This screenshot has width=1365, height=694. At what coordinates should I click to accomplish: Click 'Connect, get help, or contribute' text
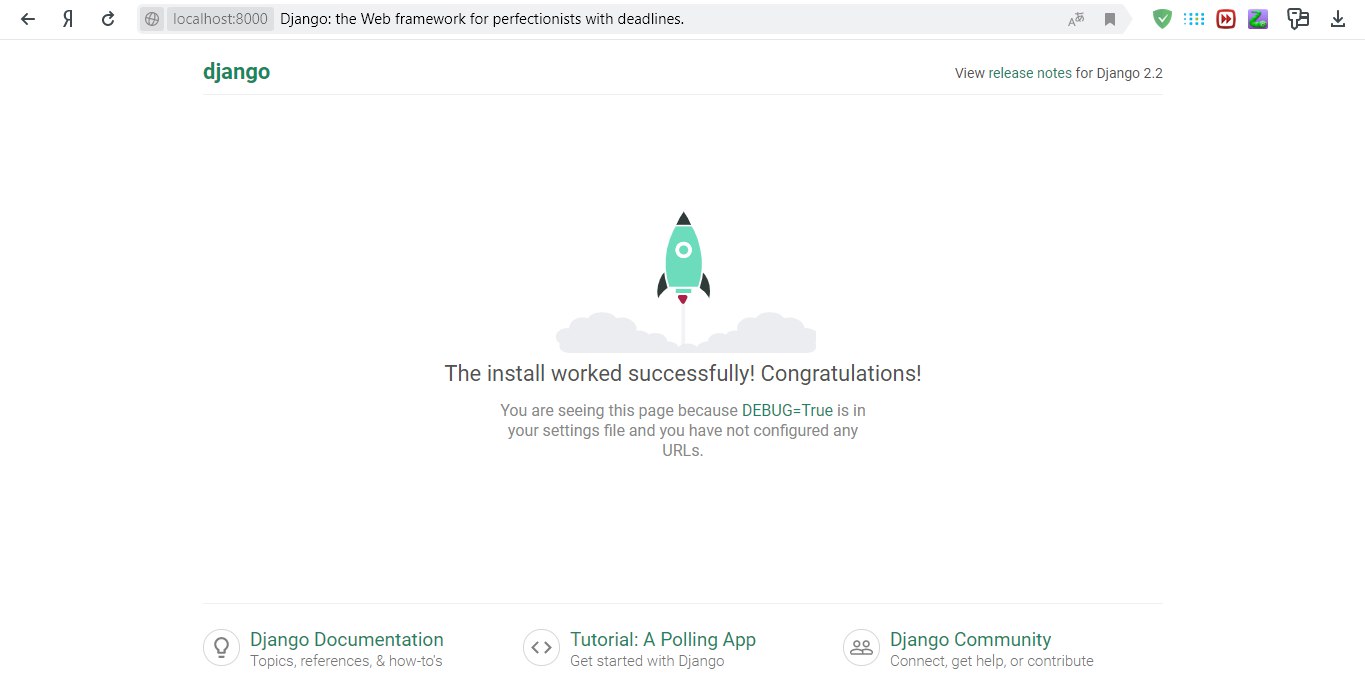point(992,661)
